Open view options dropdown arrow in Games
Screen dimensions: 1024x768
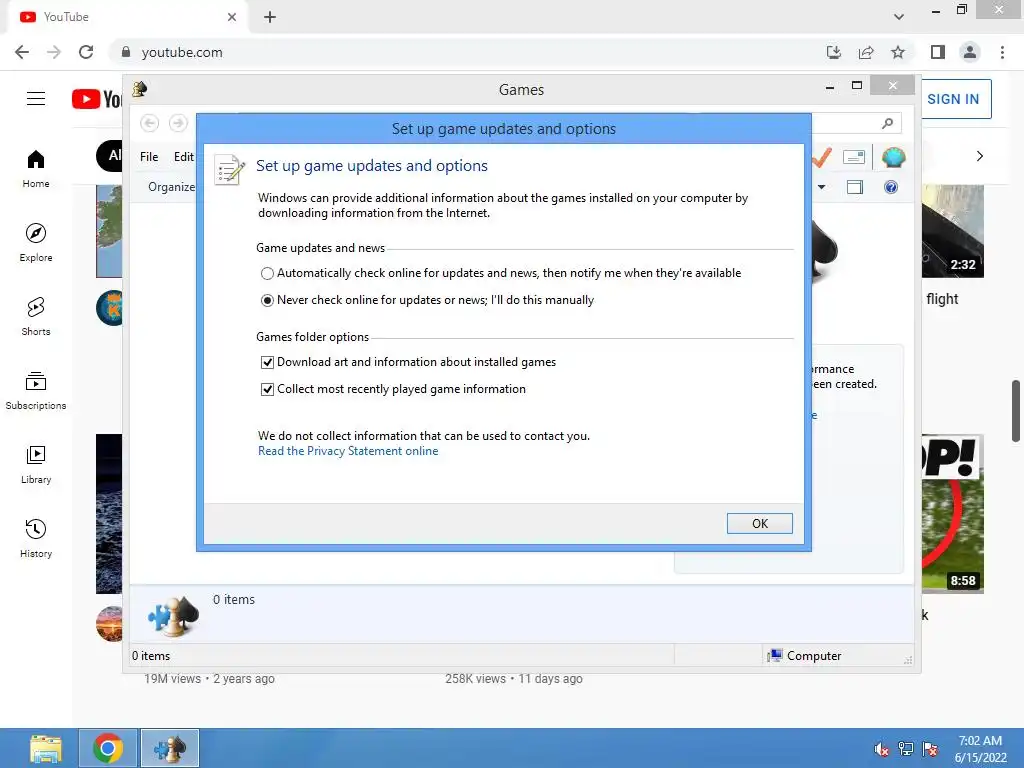pos(822,187)
